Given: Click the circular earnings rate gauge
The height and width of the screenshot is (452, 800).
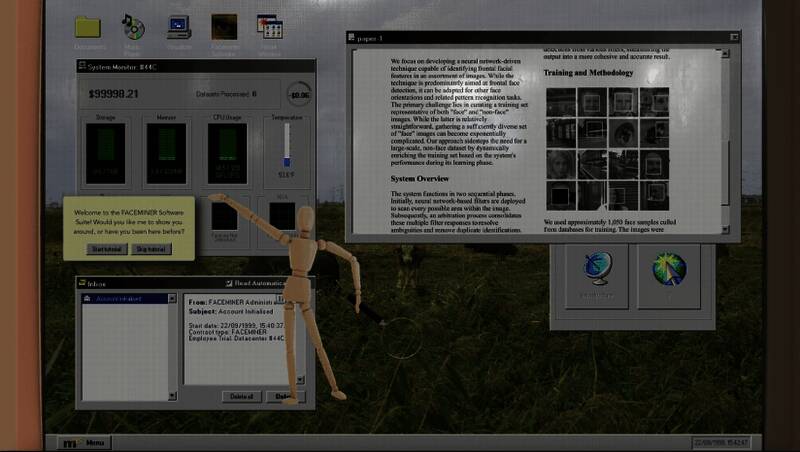Looking at the screenshot, I should [297, 94].
